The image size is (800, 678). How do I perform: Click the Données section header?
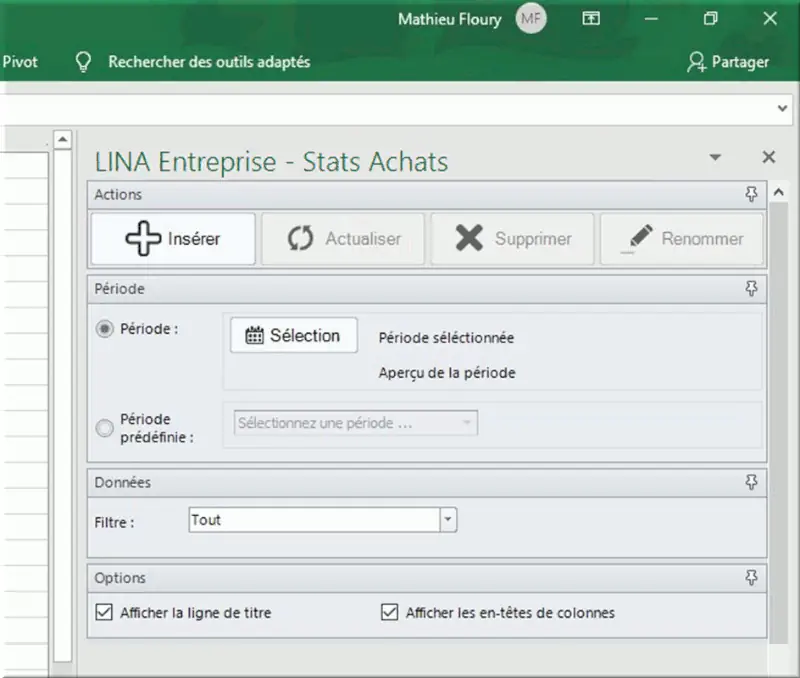pos(427,483)
